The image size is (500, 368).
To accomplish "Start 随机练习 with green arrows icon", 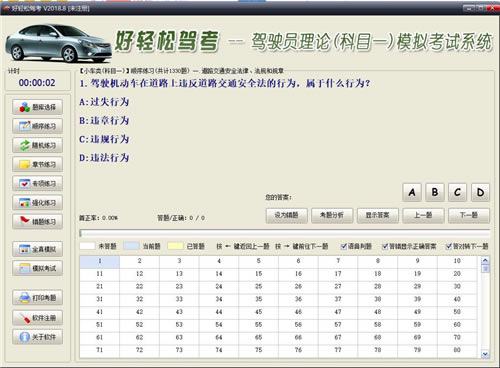I will coord(37,145).
